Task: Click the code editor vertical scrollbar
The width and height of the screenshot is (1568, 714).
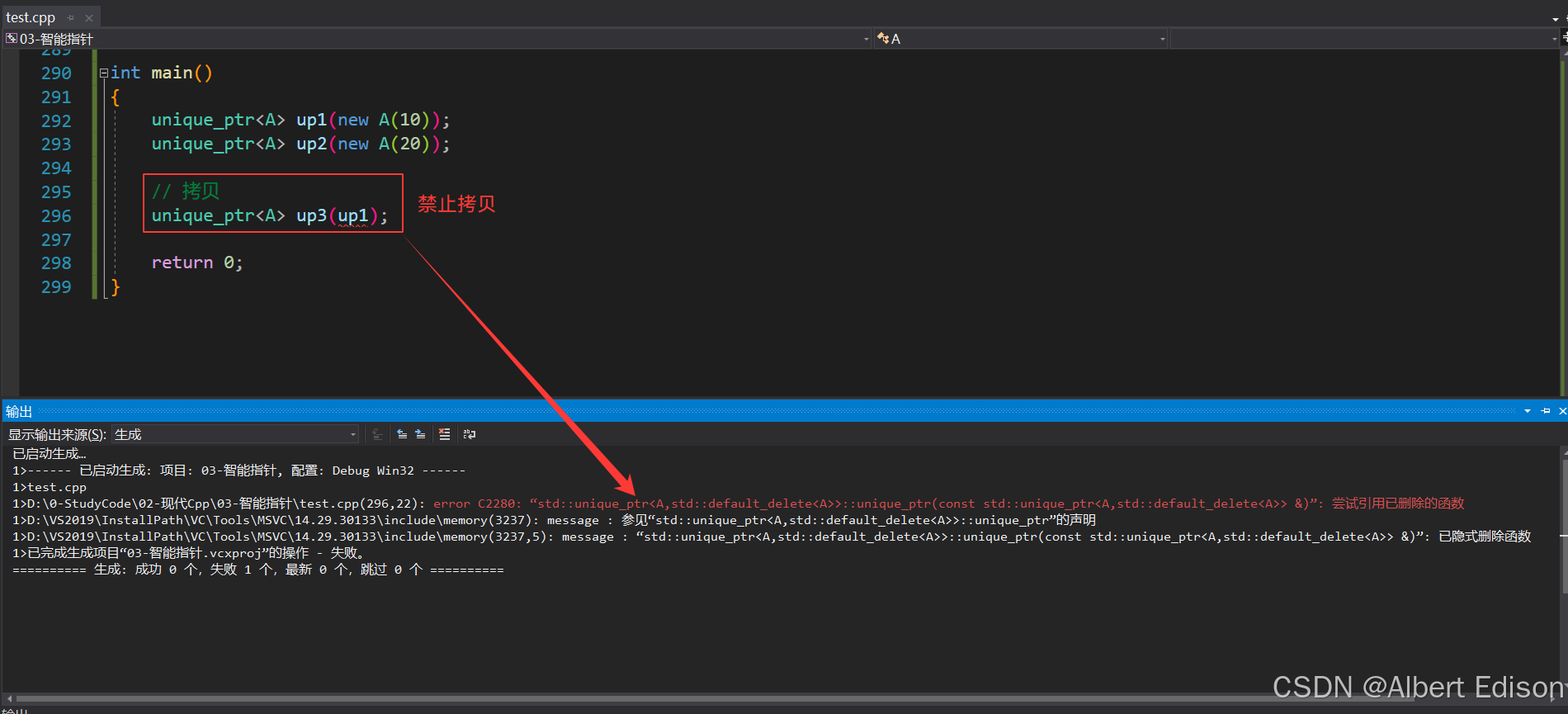Action: 1564,223
